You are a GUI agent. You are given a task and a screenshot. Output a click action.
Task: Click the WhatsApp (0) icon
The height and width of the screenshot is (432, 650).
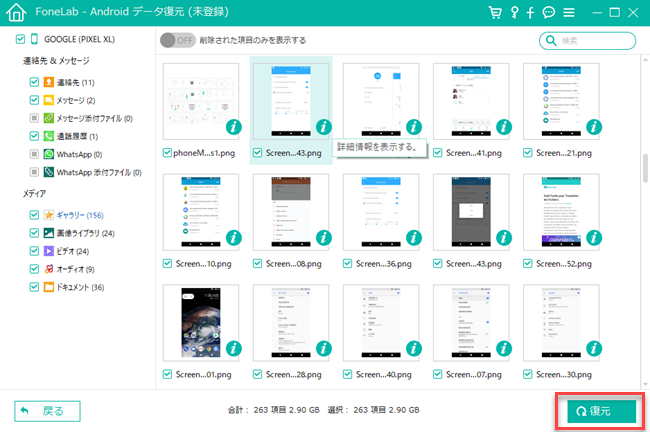(49, 154)
